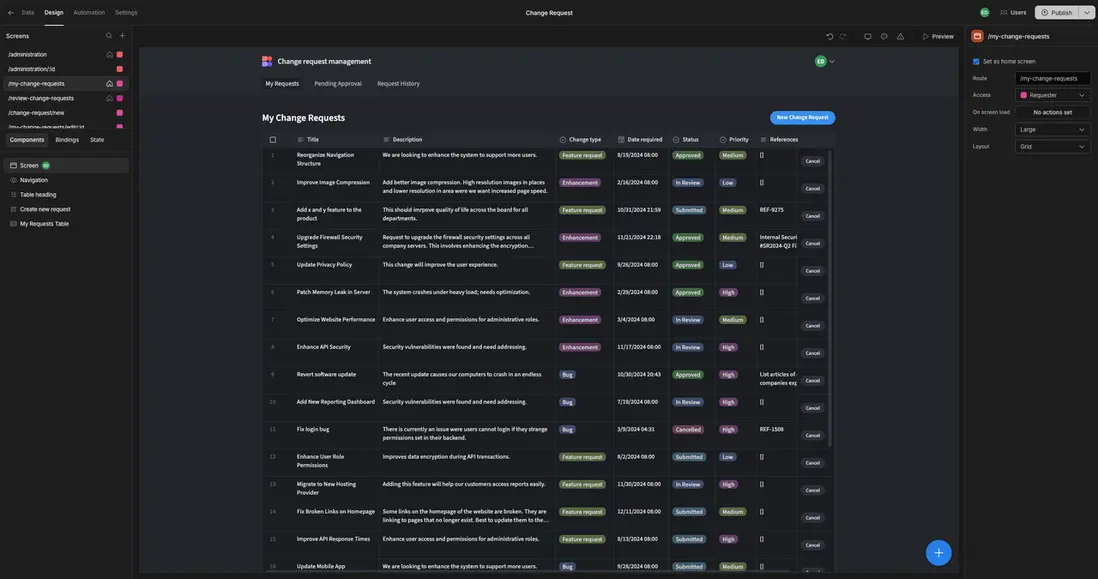Add a new screen with the plus icon
The width and height of the screenshot is (1098, 579).
point(122,35)
